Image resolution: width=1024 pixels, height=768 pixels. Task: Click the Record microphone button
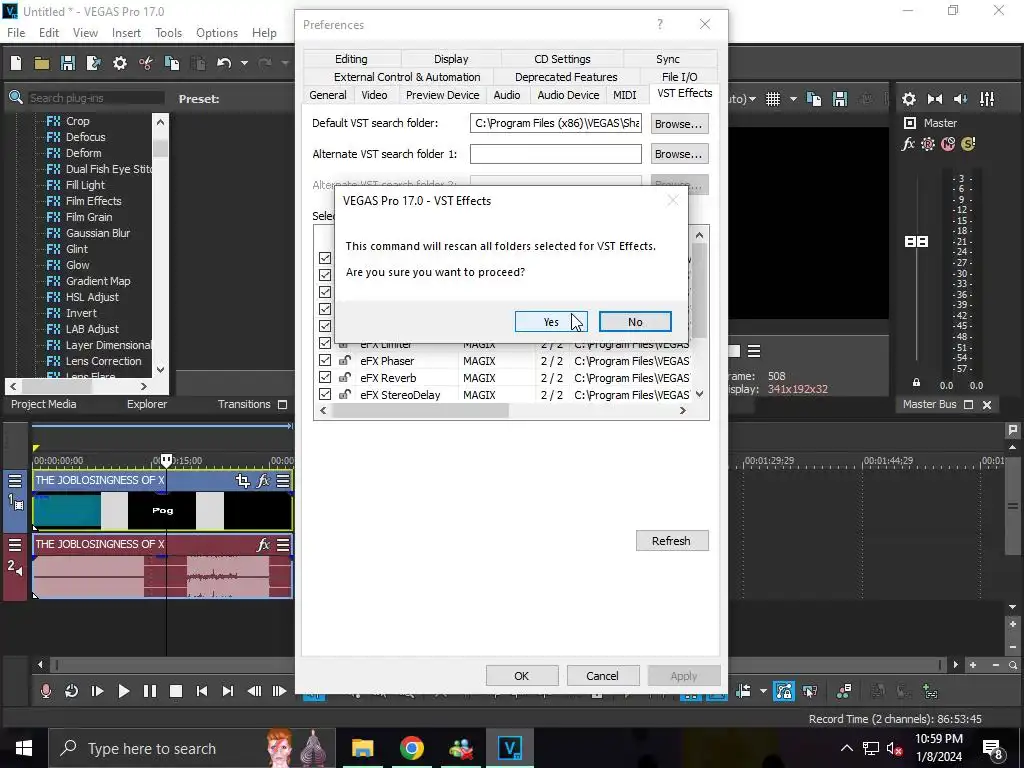pos(46,691)
